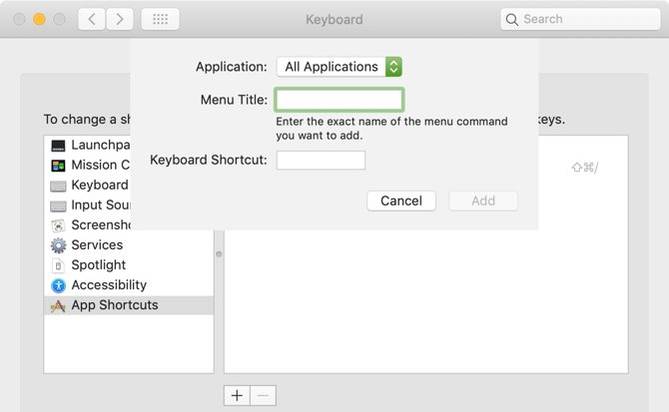
Task: Click the Launchpad icon in sidebar
Action: point(58,145)
